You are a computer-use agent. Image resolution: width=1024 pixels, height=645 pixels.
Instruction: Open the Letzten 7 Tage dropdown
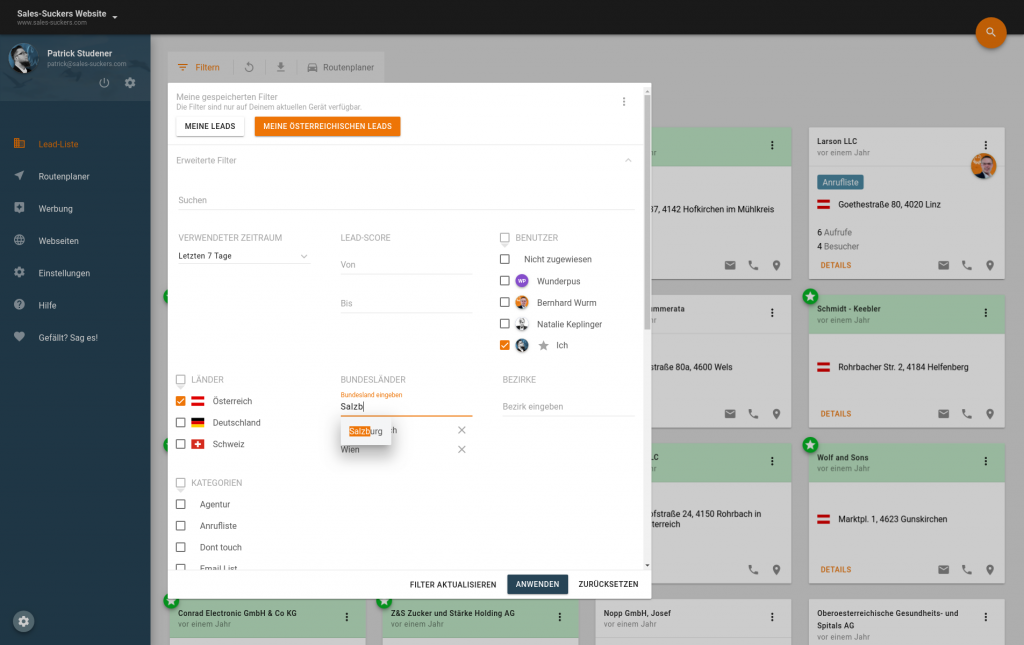244,256
